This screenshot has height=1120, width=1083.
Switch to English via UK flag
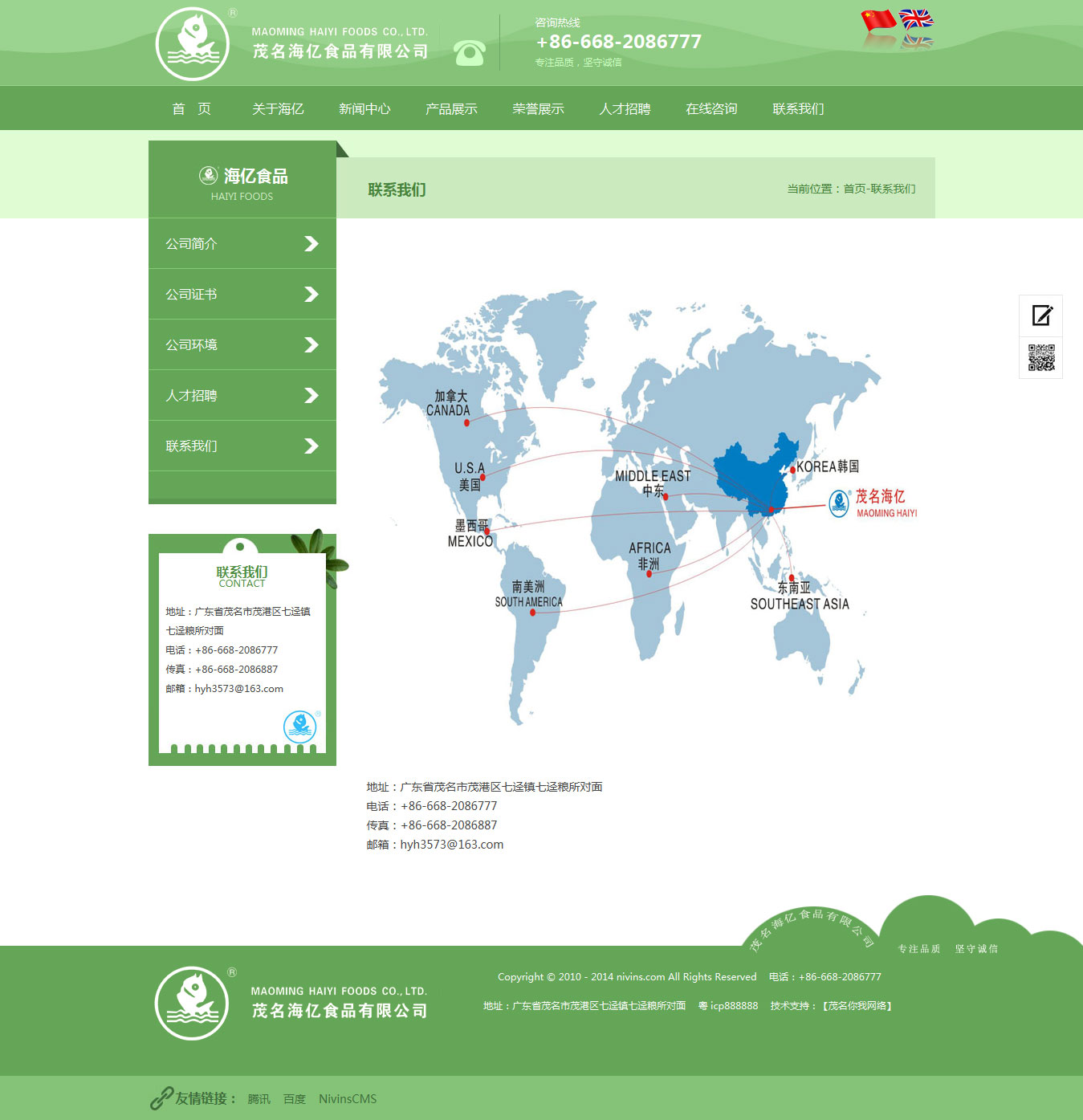916,18
